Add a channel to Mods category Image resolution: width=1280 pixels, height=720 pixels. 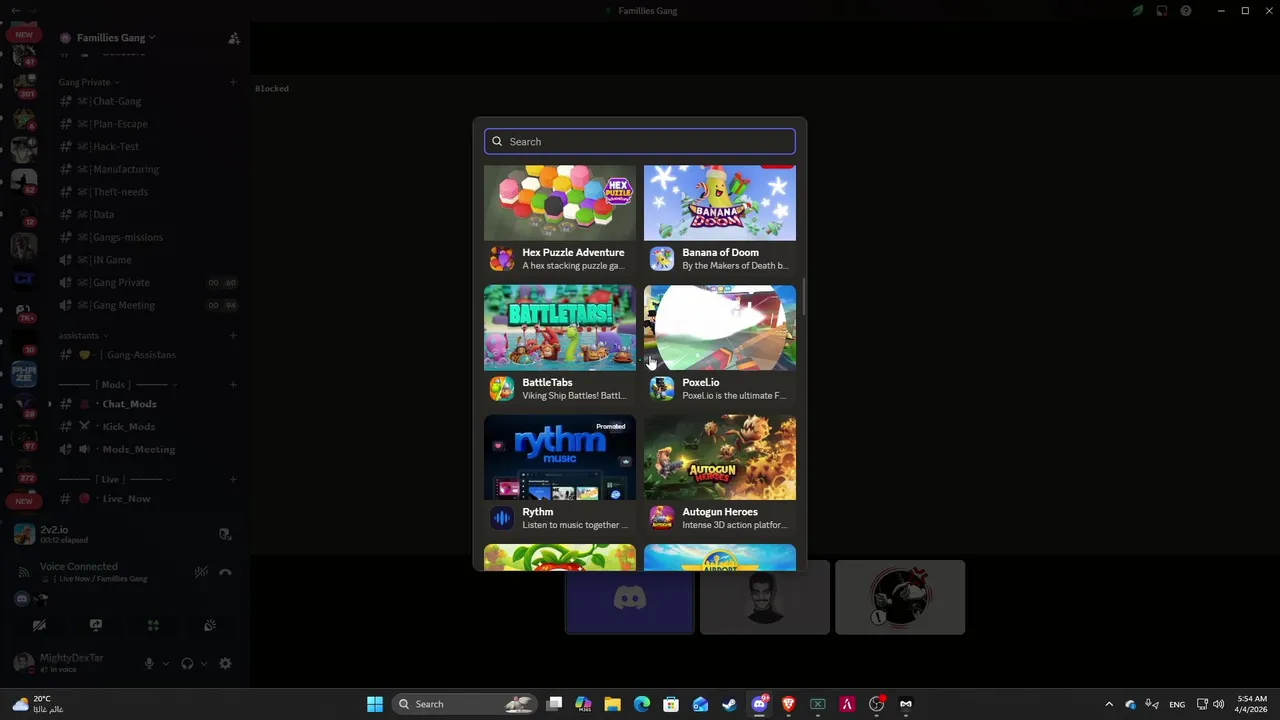[233, 384]
